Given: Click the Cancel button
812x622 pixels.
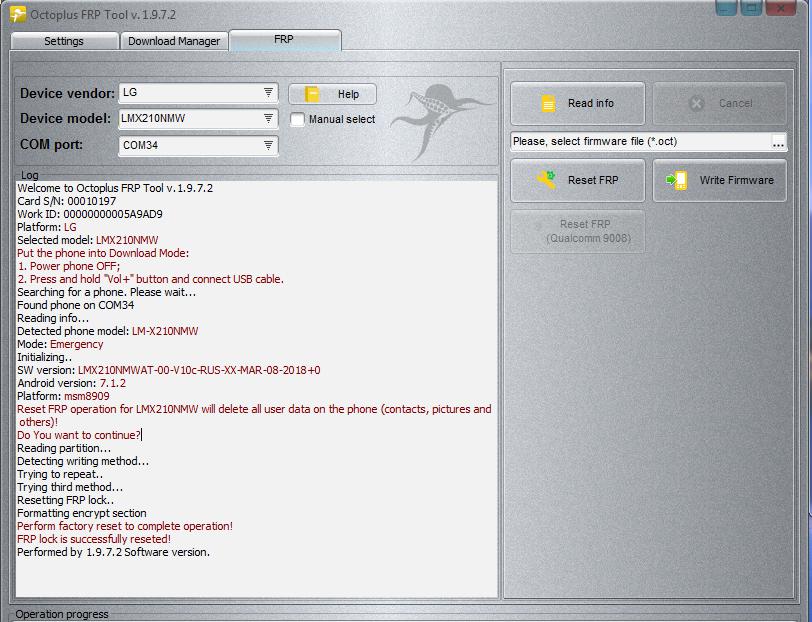Looking at the screenshot, I should (720, 104).
